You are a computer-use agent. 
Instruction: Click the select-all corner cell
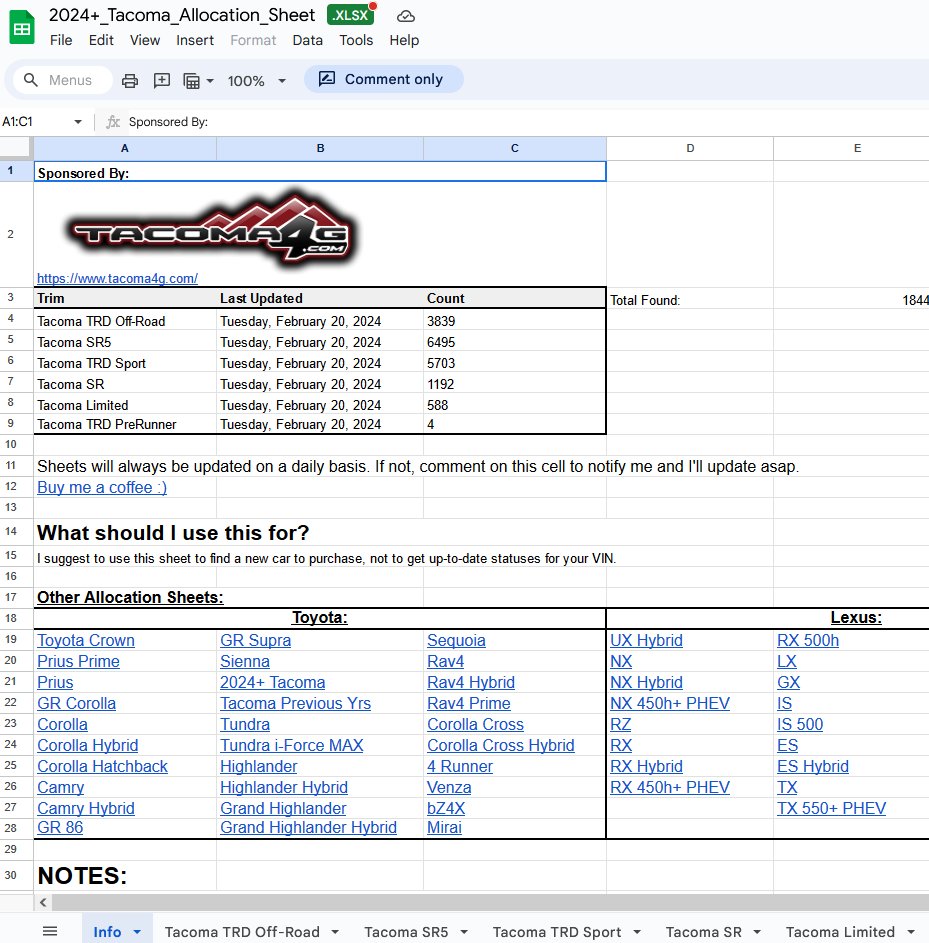tap(16, 148)
